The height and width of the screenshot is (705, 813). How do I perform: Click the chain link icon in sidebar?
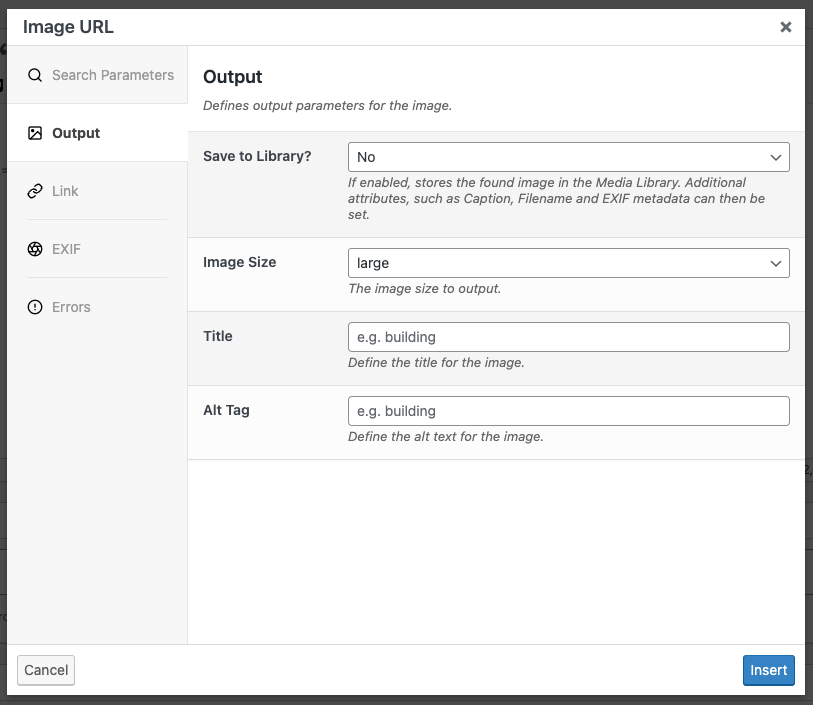[x=35, y=191]
